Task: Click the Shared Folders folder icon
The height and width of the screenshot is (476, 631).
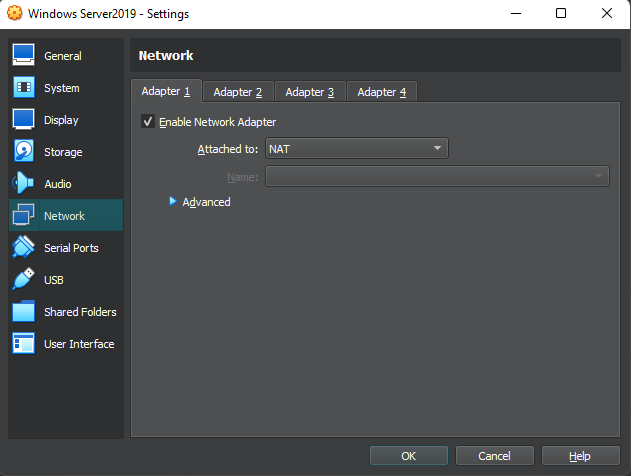Action: point(24,312)
